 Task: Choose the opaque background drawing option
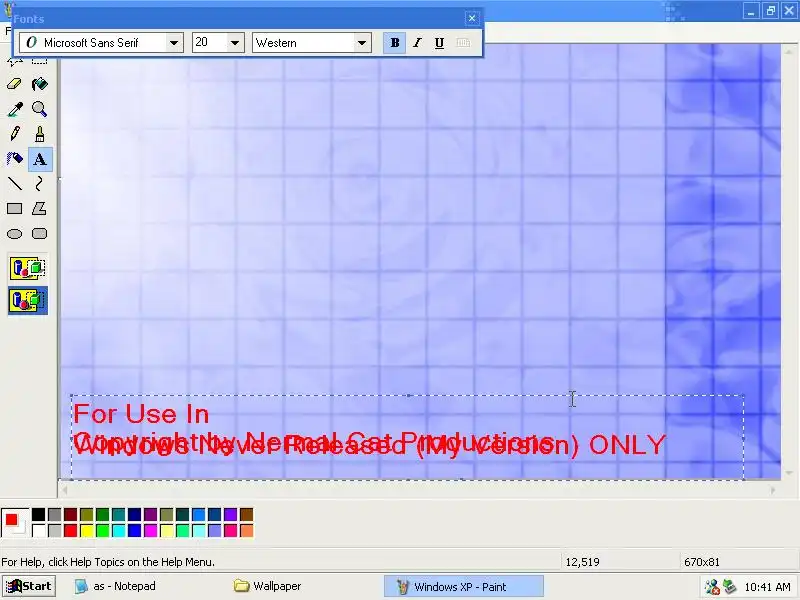coord(28,268)
